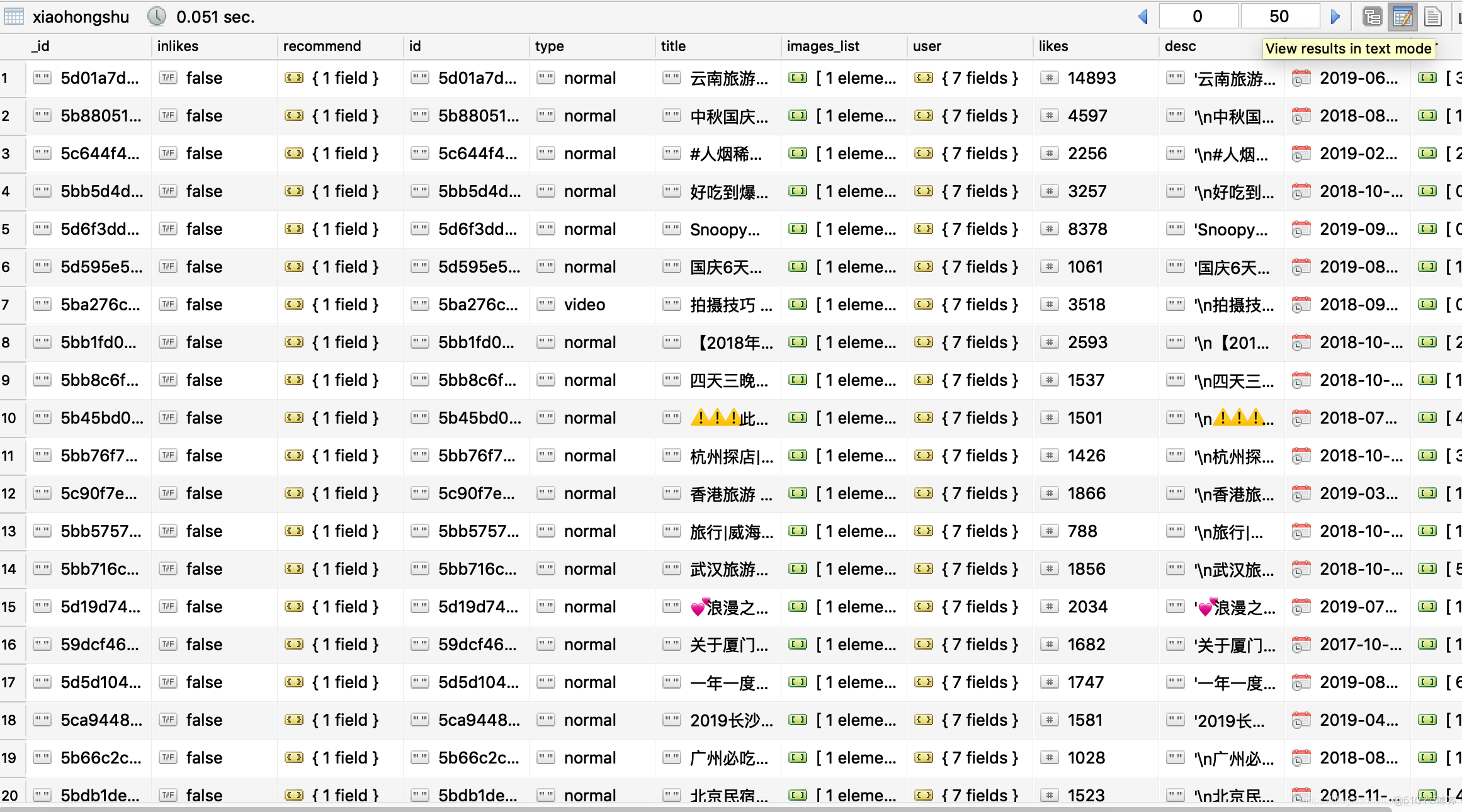The width and height of the screenshot is (1462, 812).
Task: Click the boolean icon in row 13 inlikes cell
Action: point(168,531)
